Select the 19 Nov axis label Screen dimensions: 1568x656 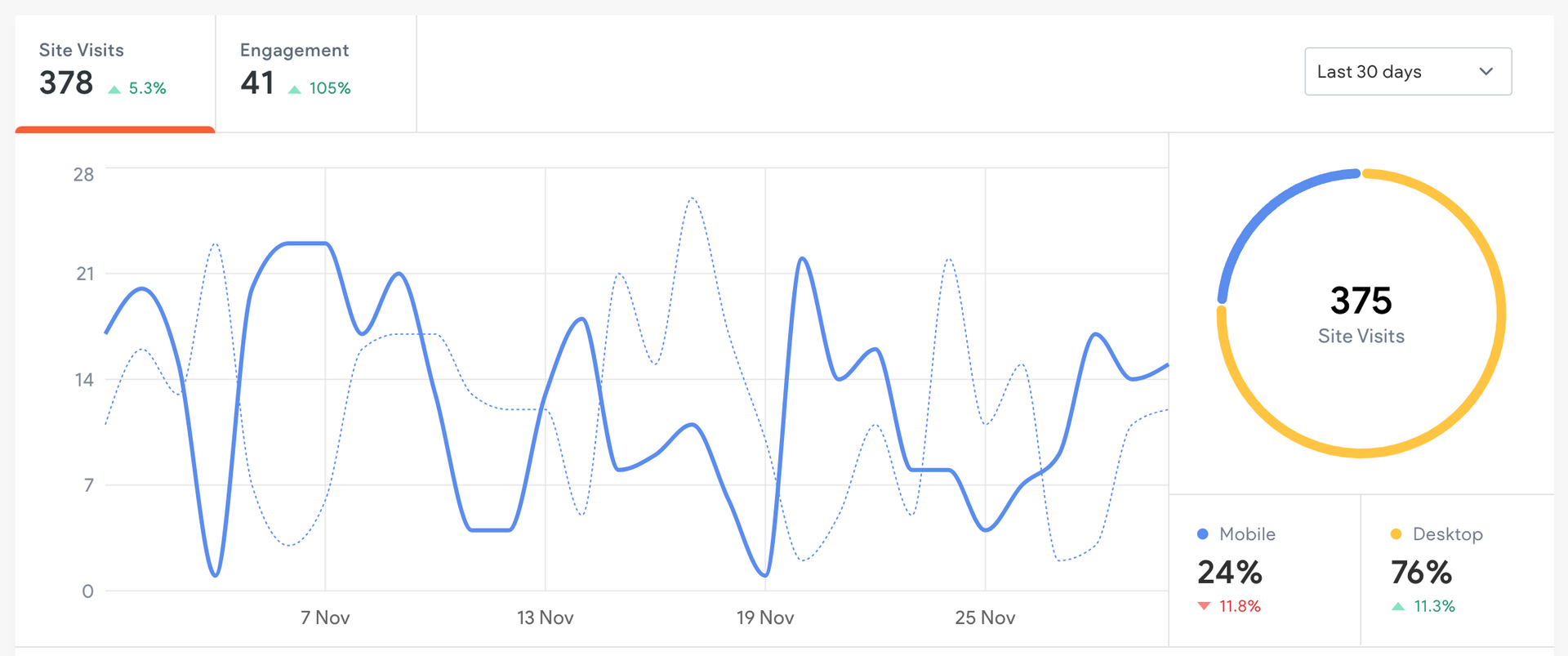tap(765, 618)
